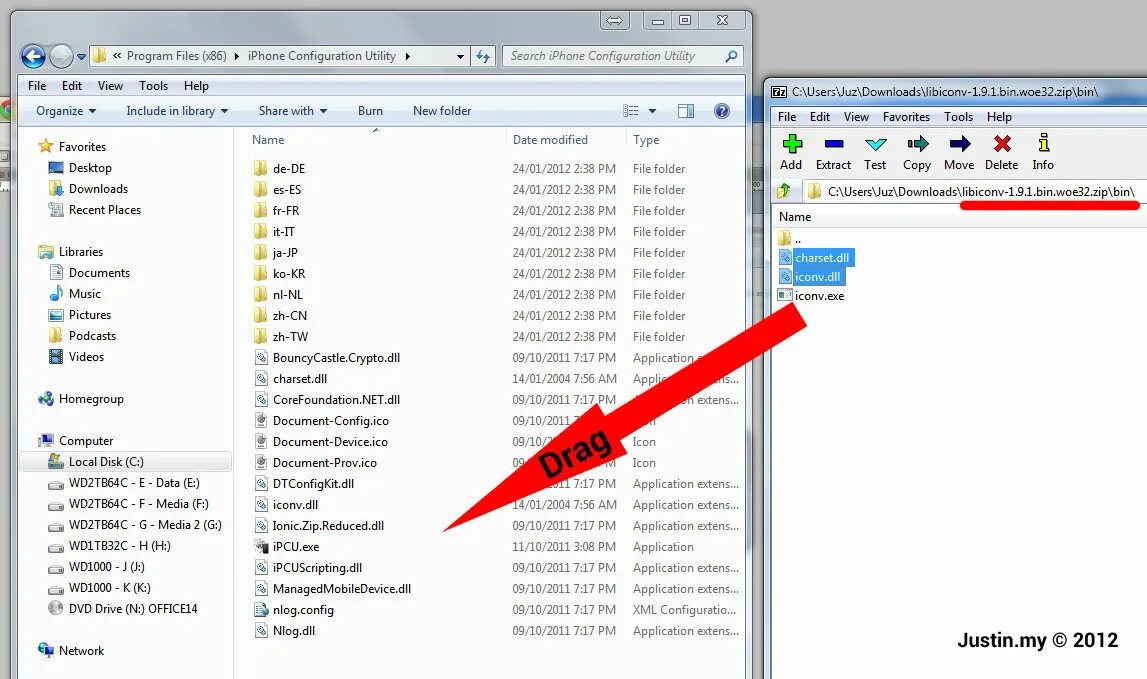1147x679 pixels.
Task: Toggle the preview pane icon in Explorer
Action: pyautogui.click(x=686, y=110)
